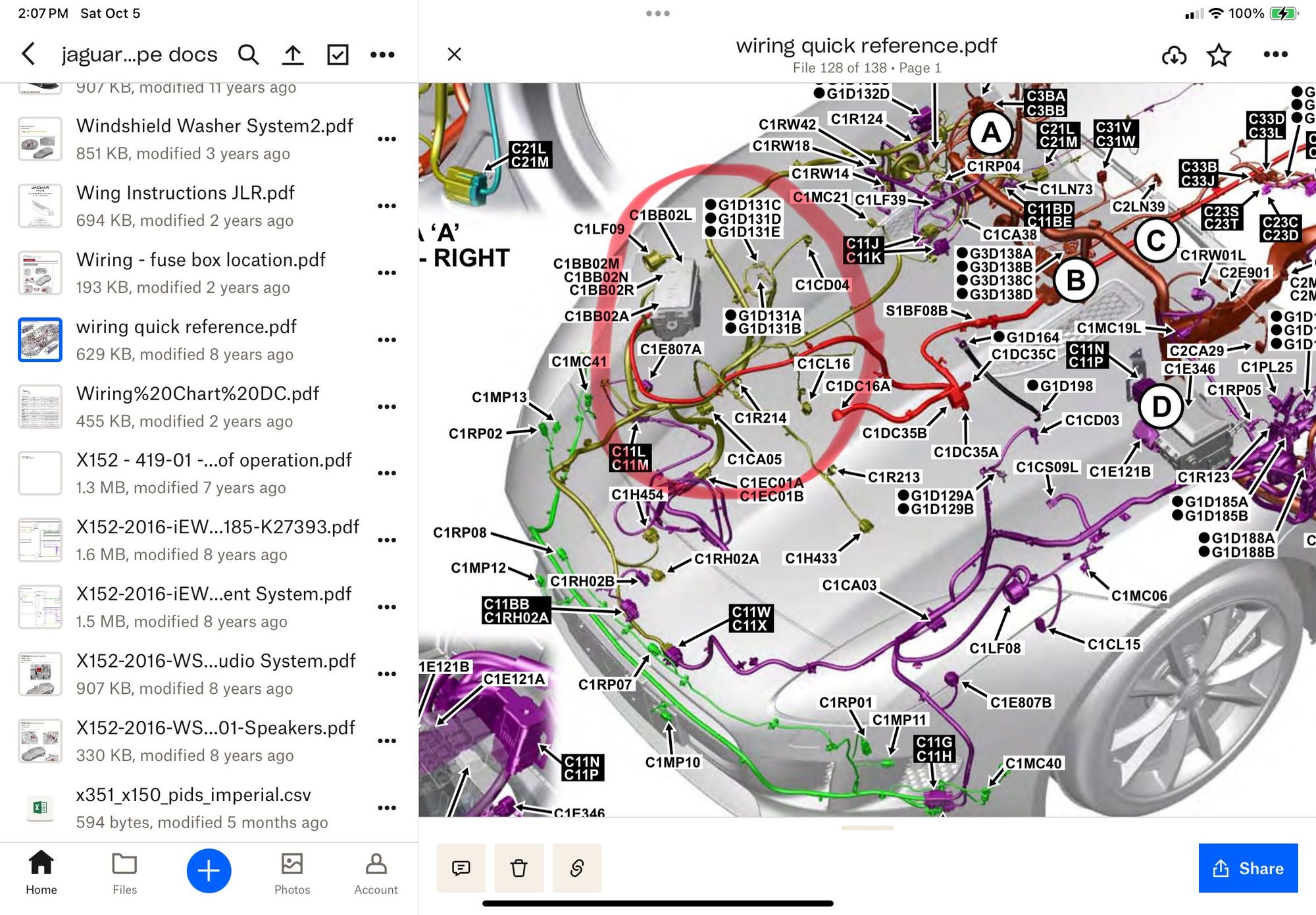
Task: Close the PDF preview pane
Action: click(454, 54)
